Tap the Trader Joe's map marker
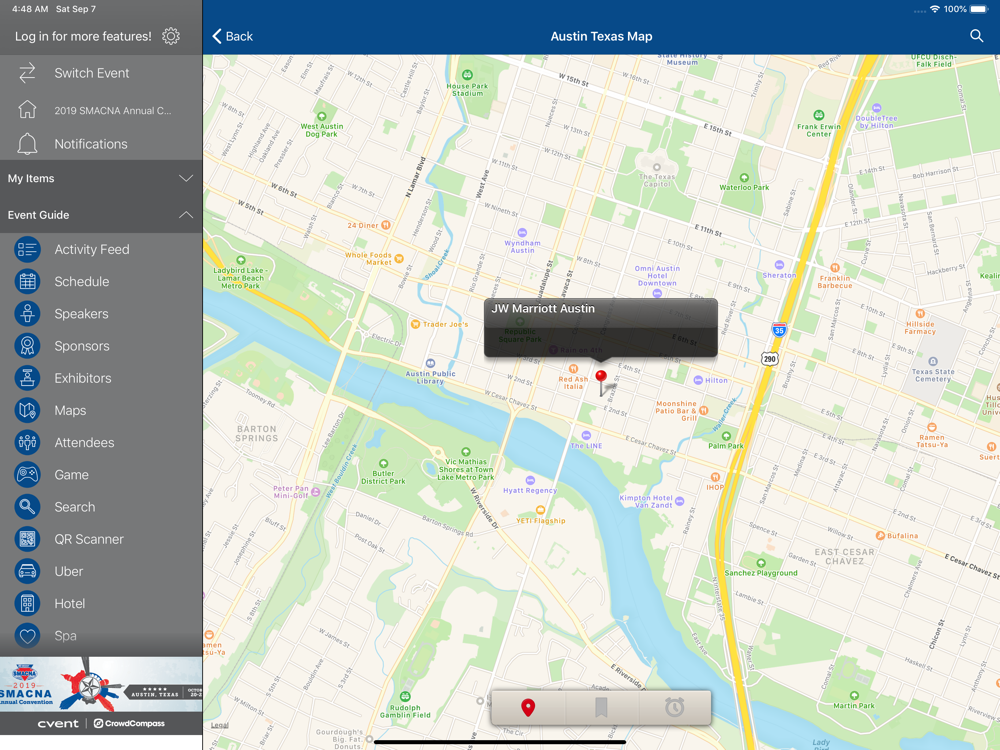Image resolution: width=1000 pixels, height=750 pixels. coord(415,324)
